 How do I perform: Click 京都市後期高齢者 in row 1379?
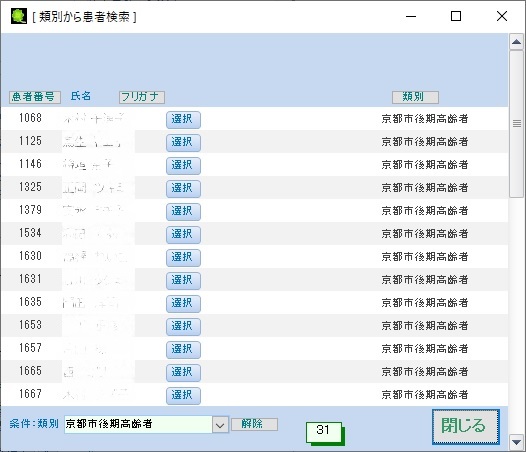[x=425, y=211]
